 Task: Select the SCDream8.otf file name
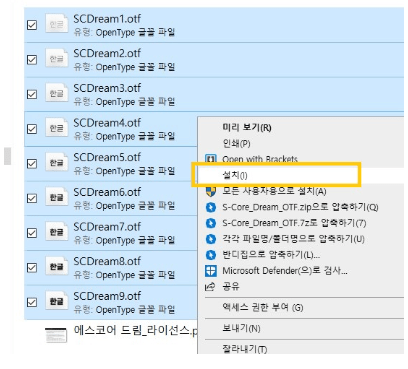click(107, 261)
